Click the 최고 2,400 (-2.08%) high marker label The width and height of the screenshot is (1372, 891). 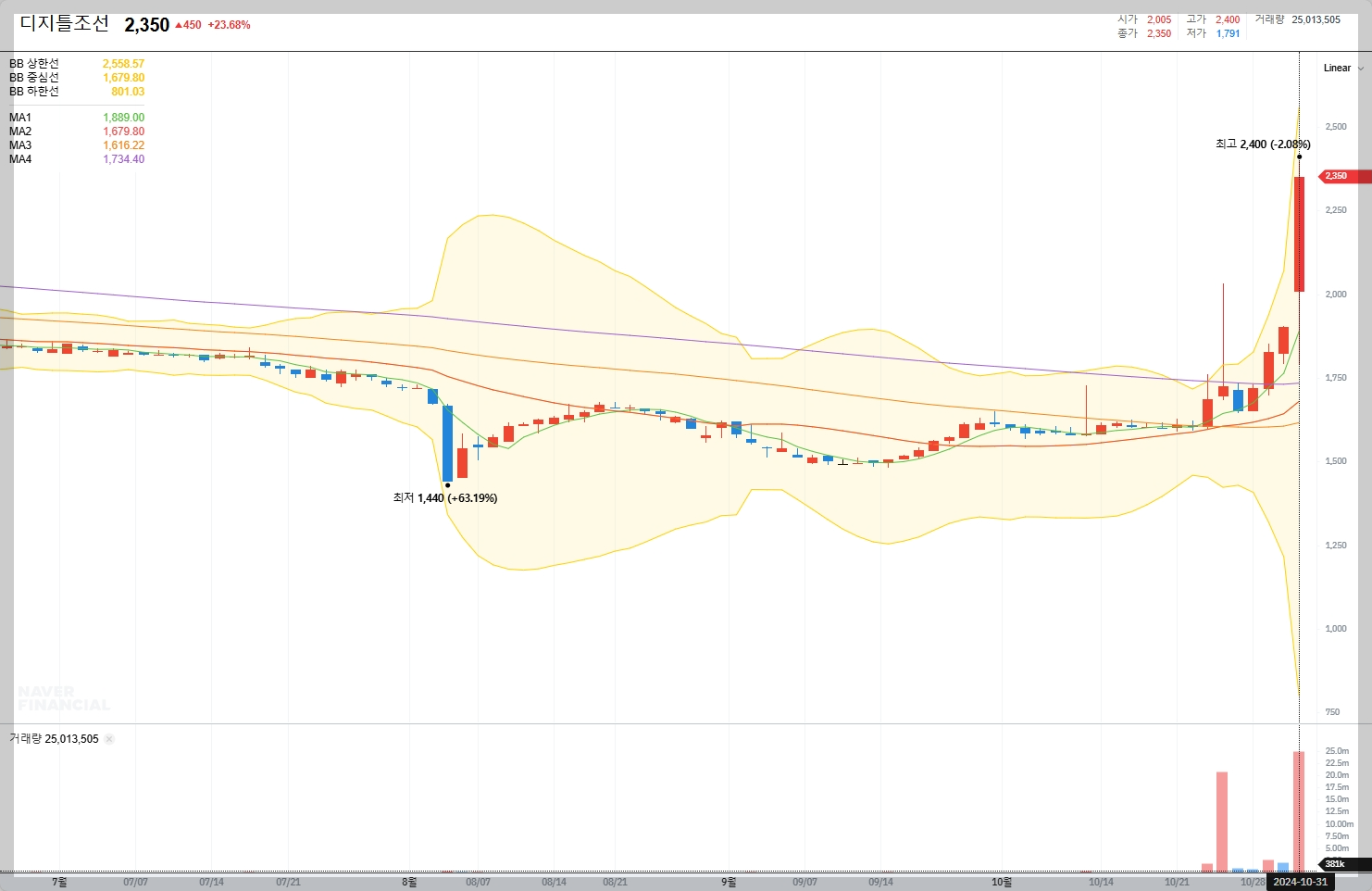tap(1263, 144)
